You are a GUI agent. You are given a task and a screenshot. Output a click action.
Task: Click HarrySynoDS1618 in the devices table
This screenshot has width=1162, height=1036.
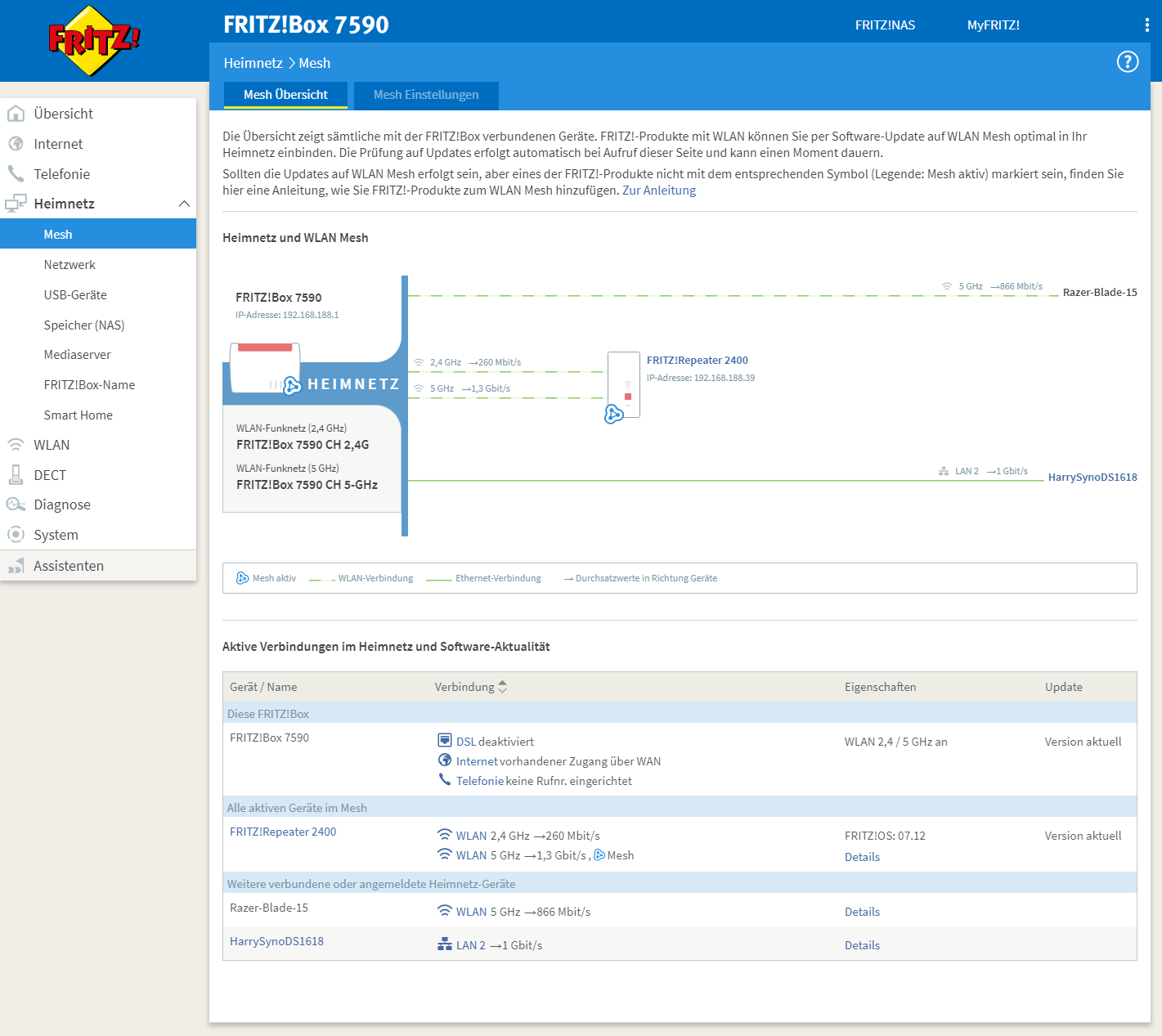pyautogui.click(x=276, y=941)
